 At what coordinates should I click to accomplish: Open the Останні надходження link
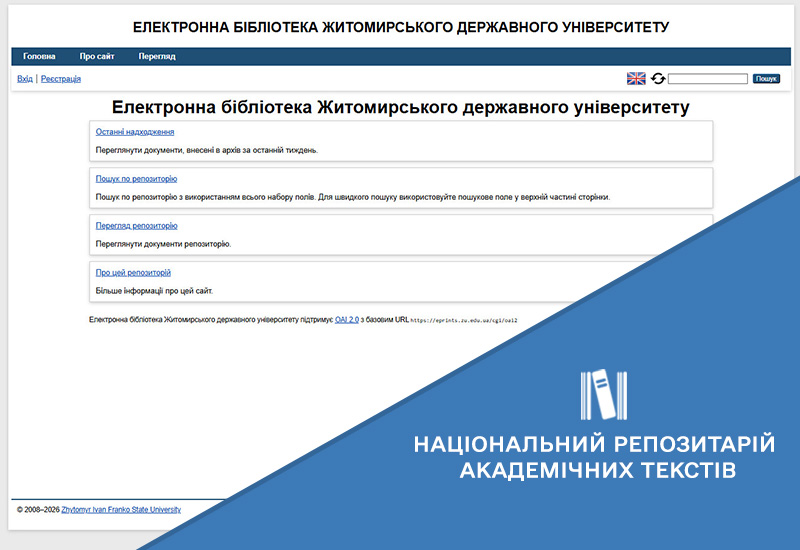[x=135, y=132]
